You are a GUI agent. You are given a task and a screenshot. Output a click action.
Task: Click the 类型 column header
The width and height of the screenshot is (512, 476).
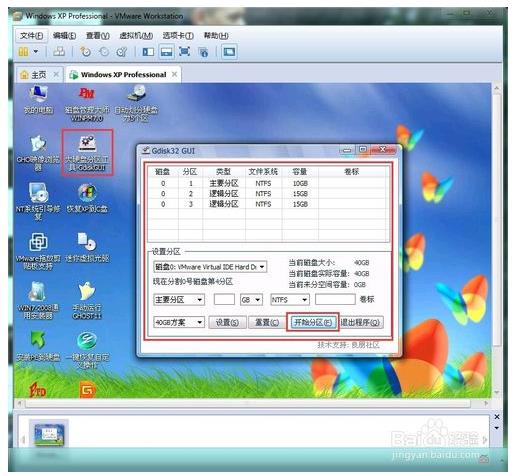tap(224, 172)
